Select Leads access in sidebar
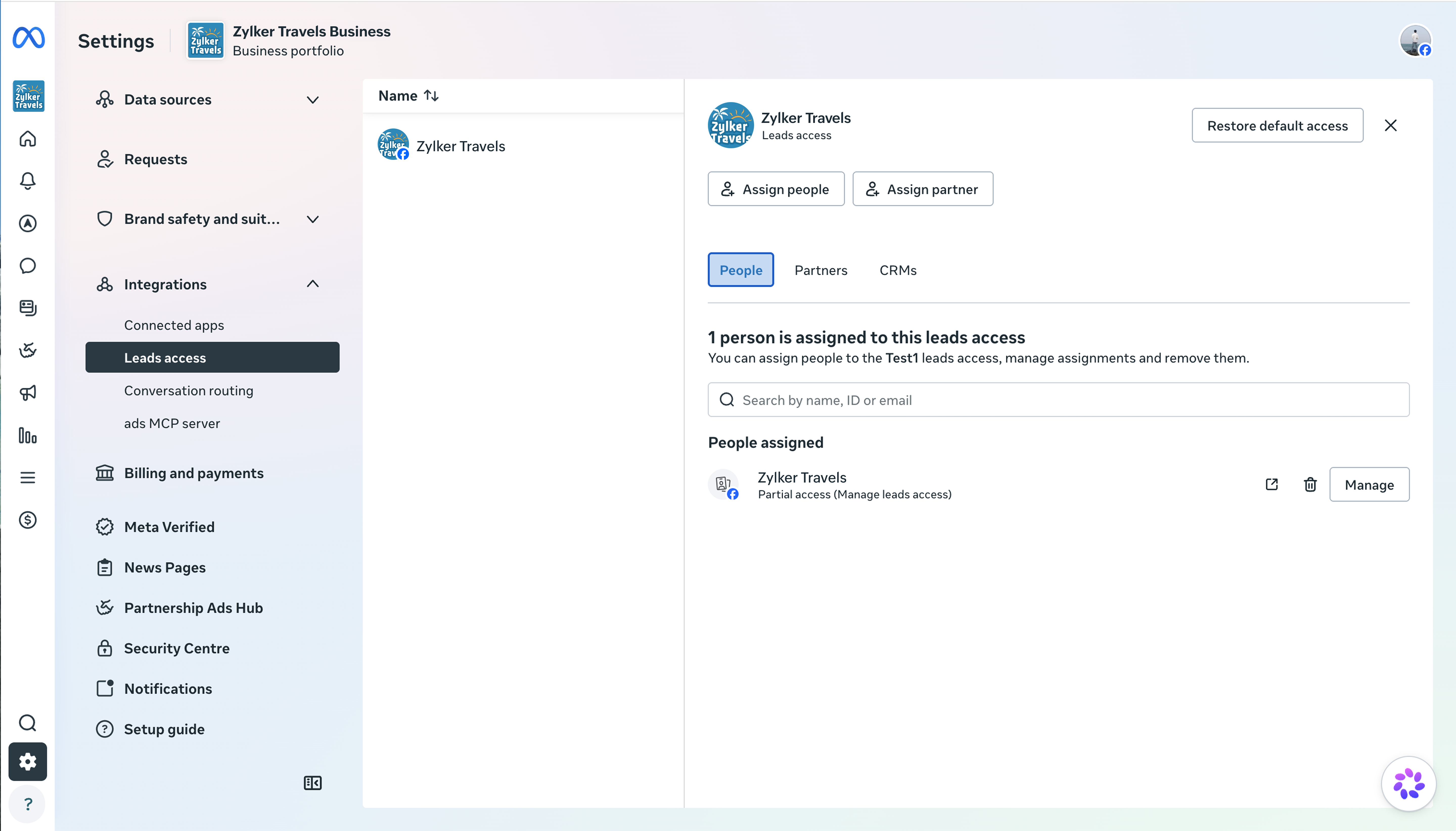Screen dimensions: 1456x831 pos(212,358)
